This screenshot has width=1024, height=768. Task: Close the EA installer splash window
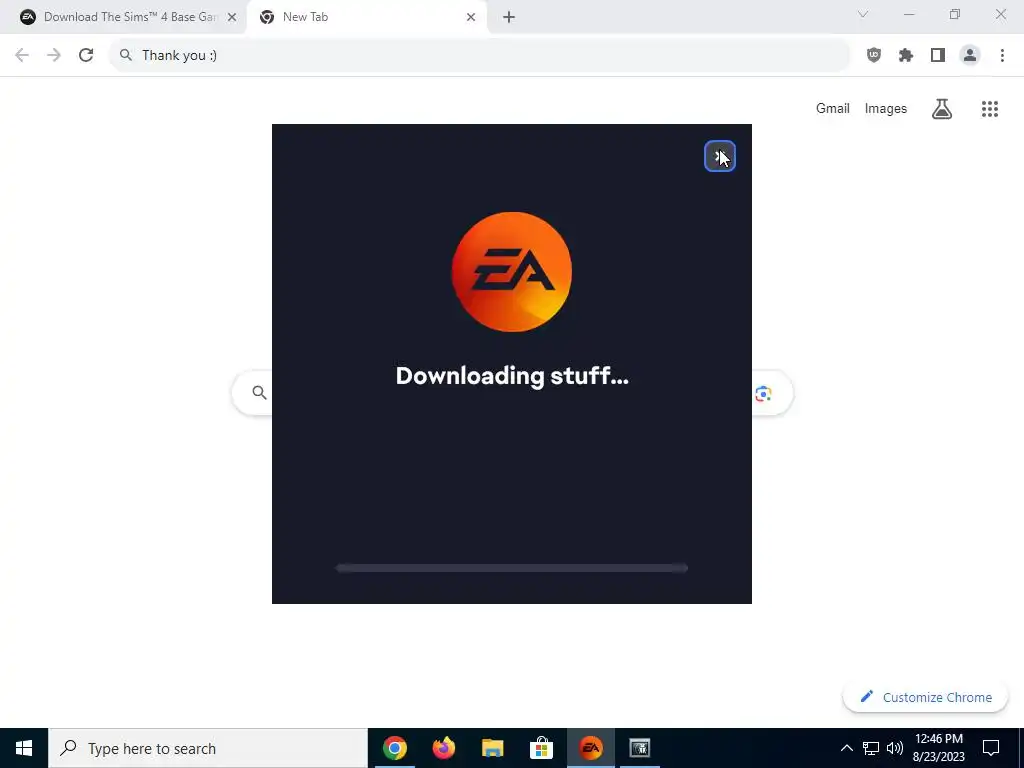pyautogui.click(x=720, y=157)
